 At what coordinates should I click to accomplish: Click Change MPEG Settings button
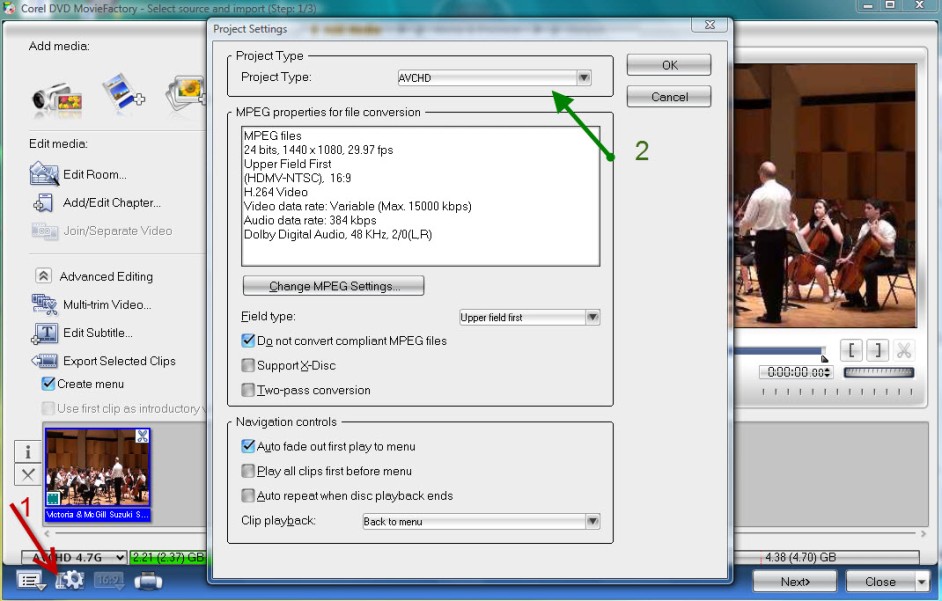click(333, 286)
